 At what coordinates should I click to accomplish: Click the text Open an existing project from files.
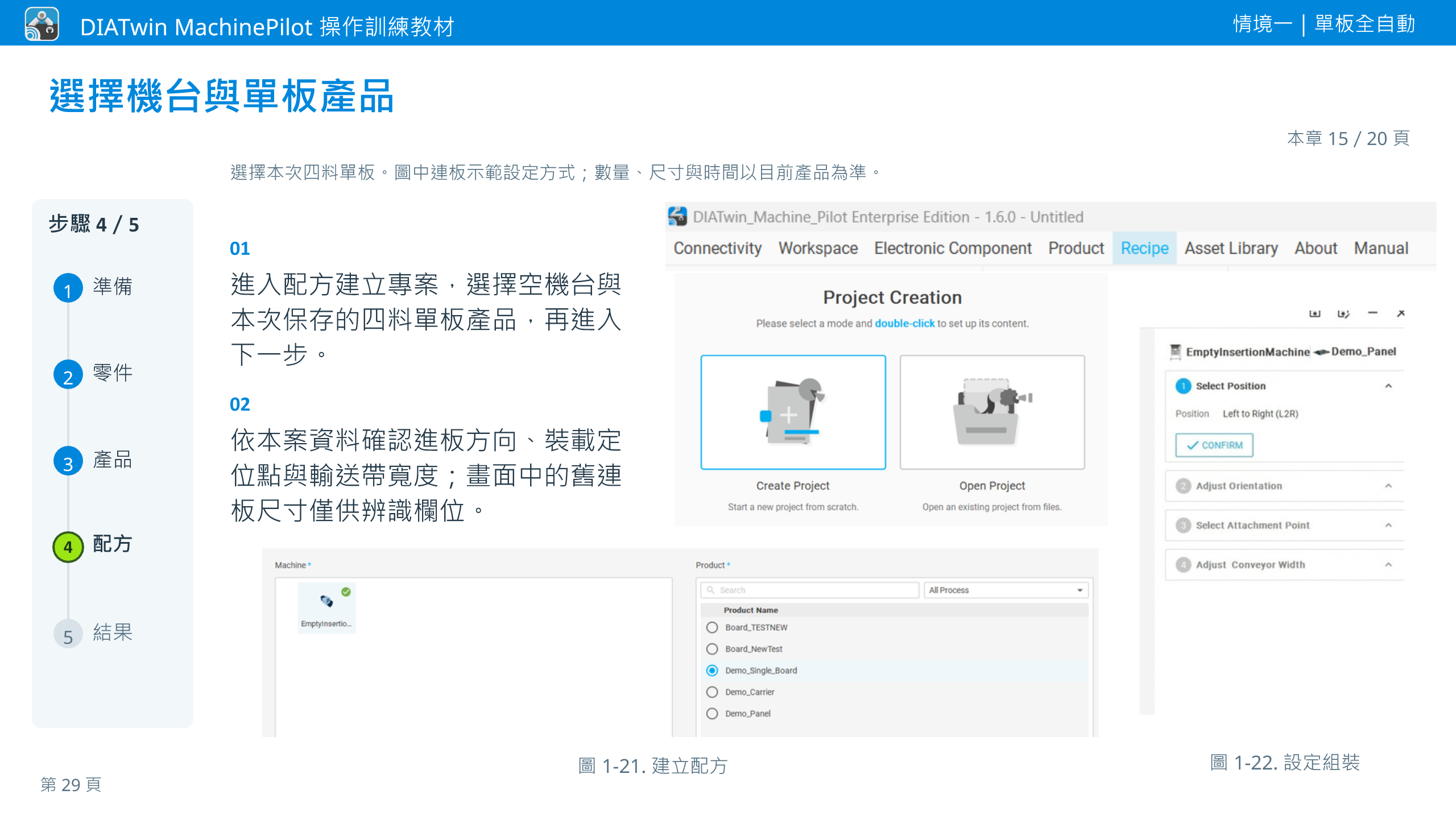pyautogui.click(x=992, y=507)
